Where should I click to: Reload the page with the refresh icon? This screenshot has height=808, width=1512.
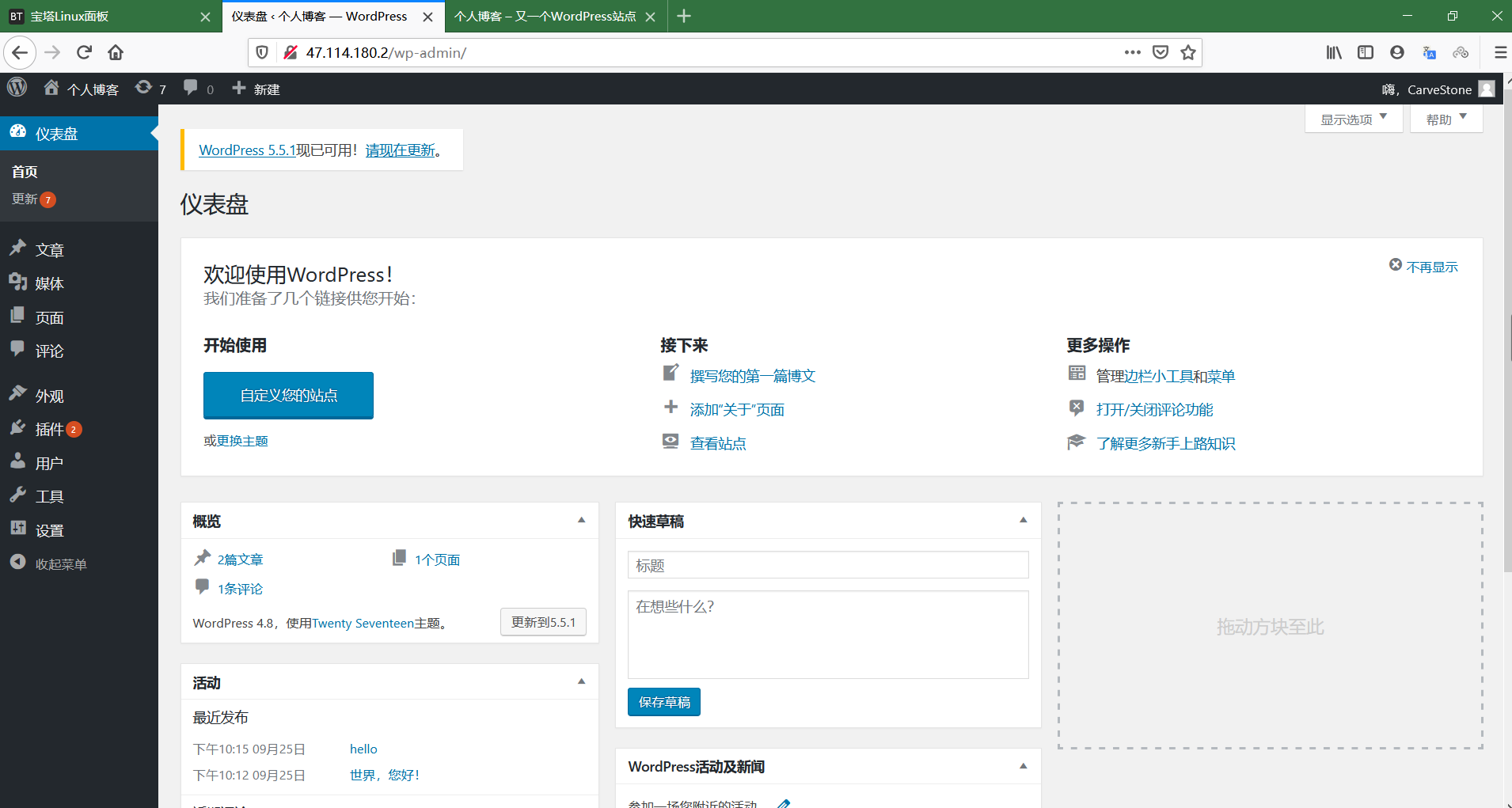85,52
